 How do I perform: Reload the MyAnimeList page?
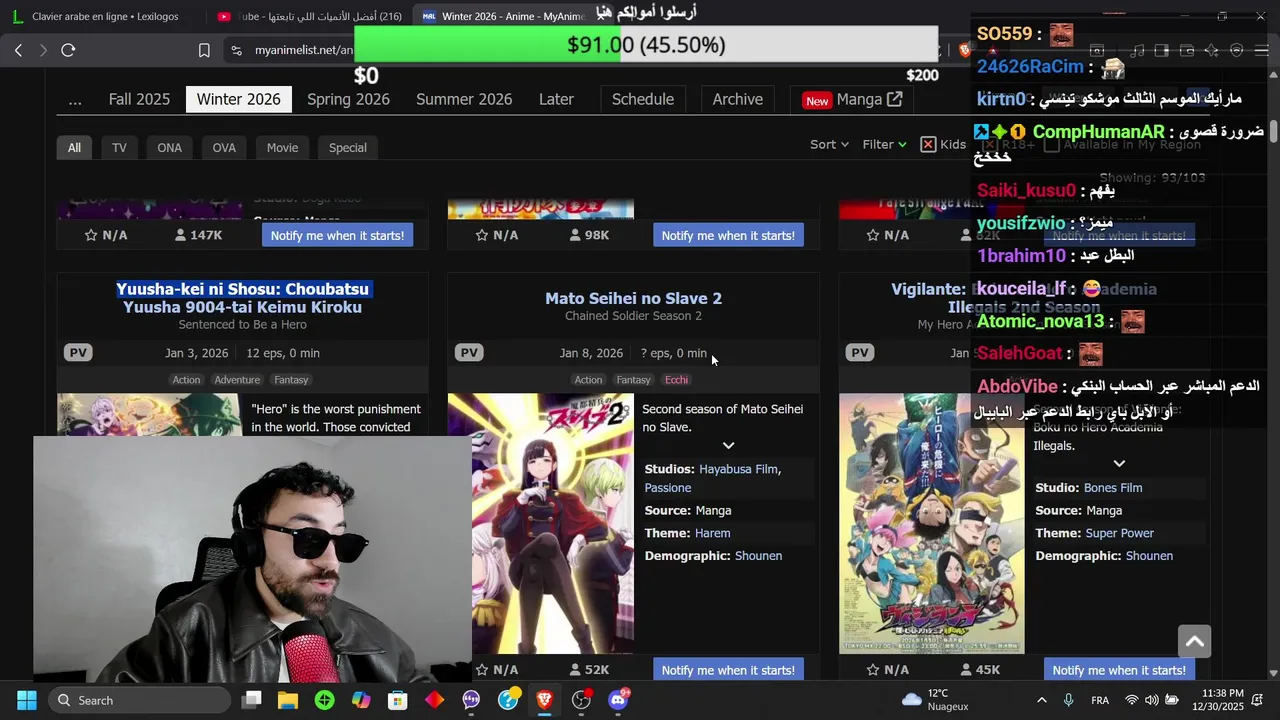(68, 50)
